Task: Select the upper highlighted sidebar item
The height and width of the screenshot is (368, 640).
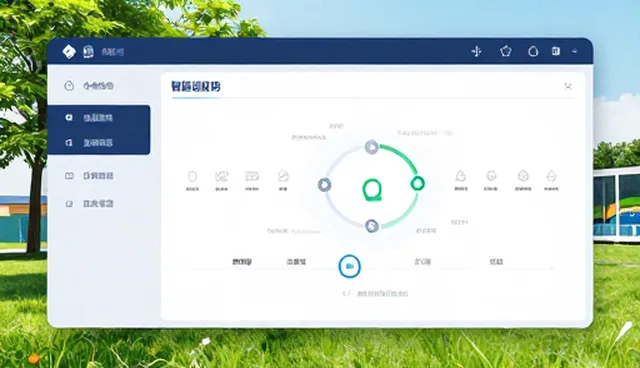Action: [99, 118]
